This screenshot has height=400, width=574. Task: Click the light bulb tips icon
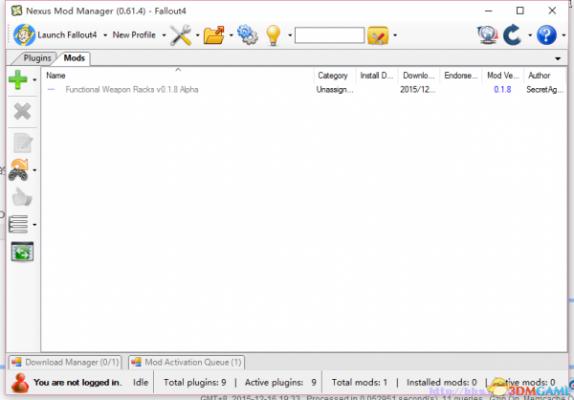point(273,35)
